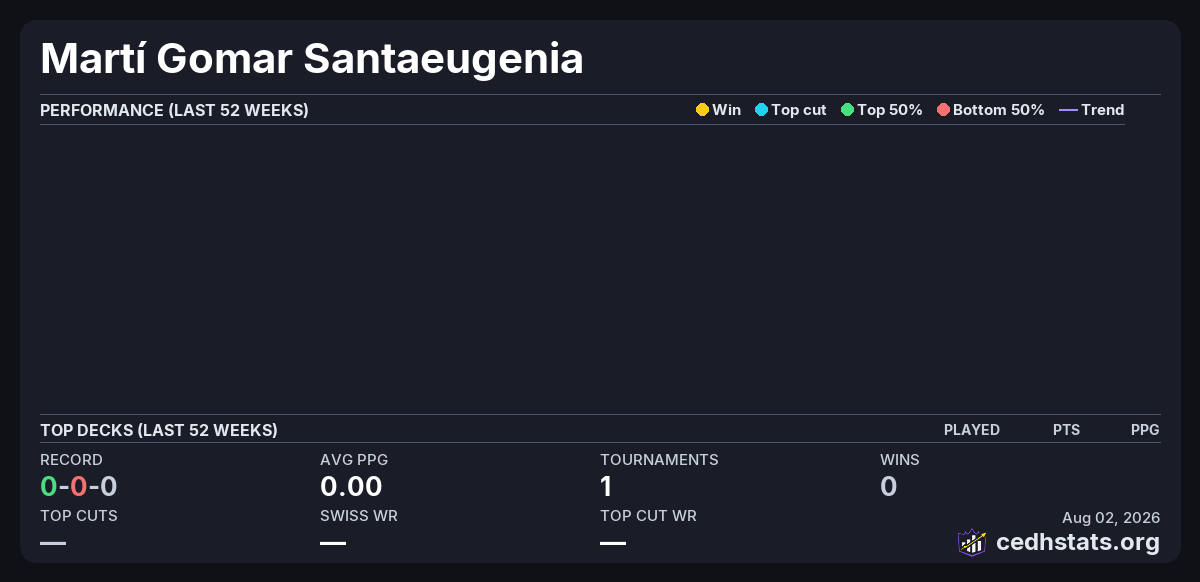Click the green Top 50% legend dot

pos(847,110)
